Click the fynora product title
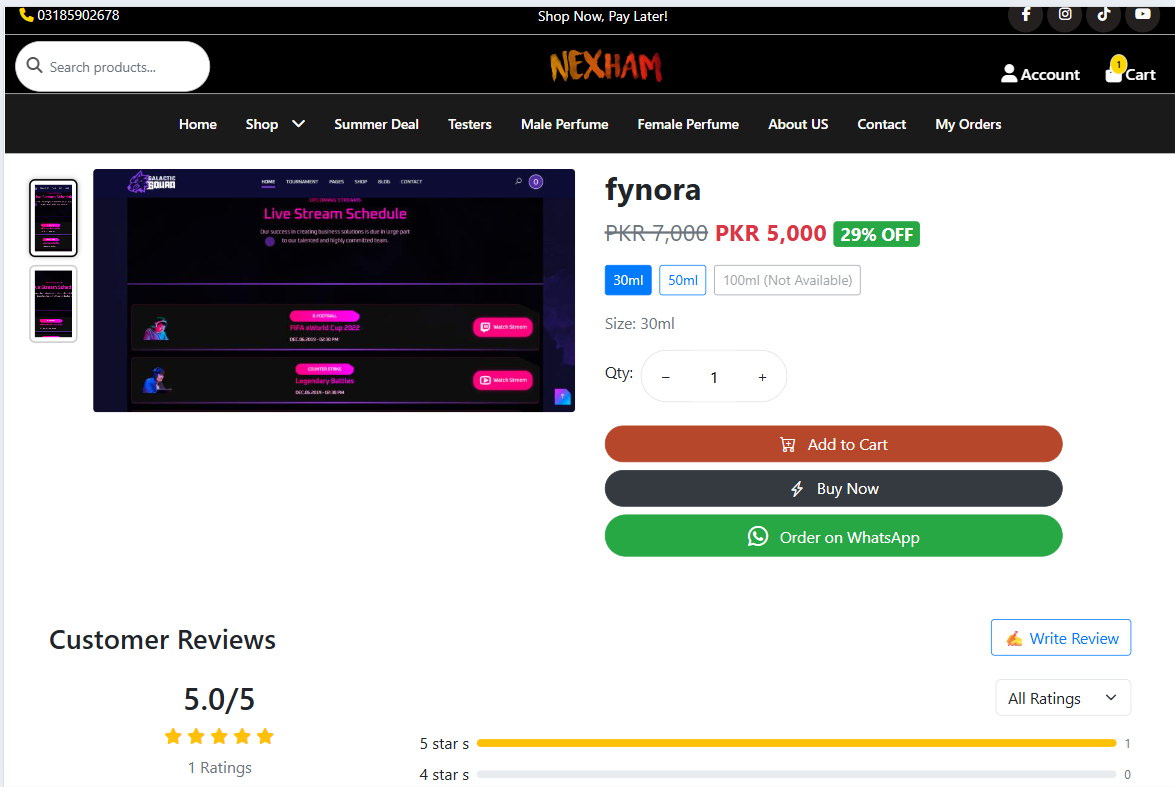Viewport: 1175px width, 787px height. 653,190
